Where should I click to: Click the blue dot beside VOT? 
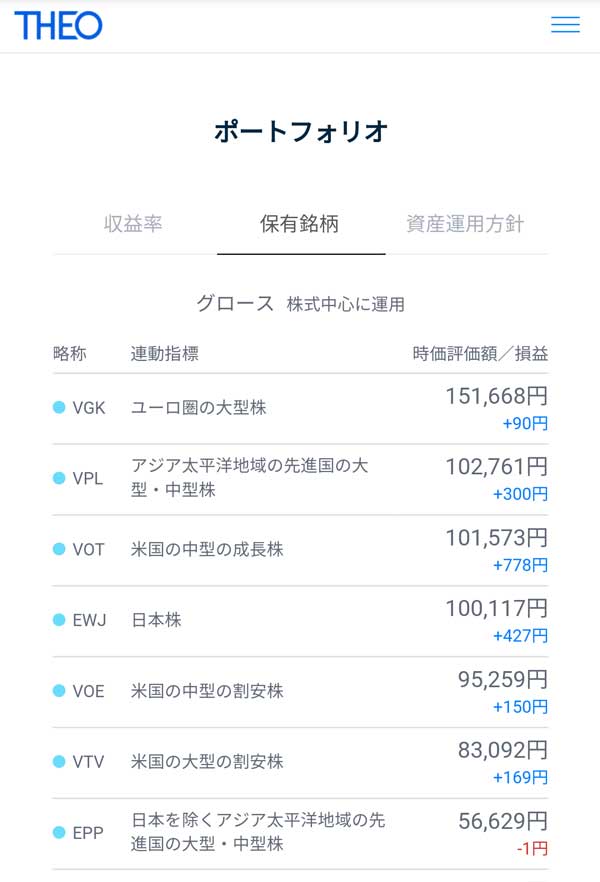(x=59, y=549)
